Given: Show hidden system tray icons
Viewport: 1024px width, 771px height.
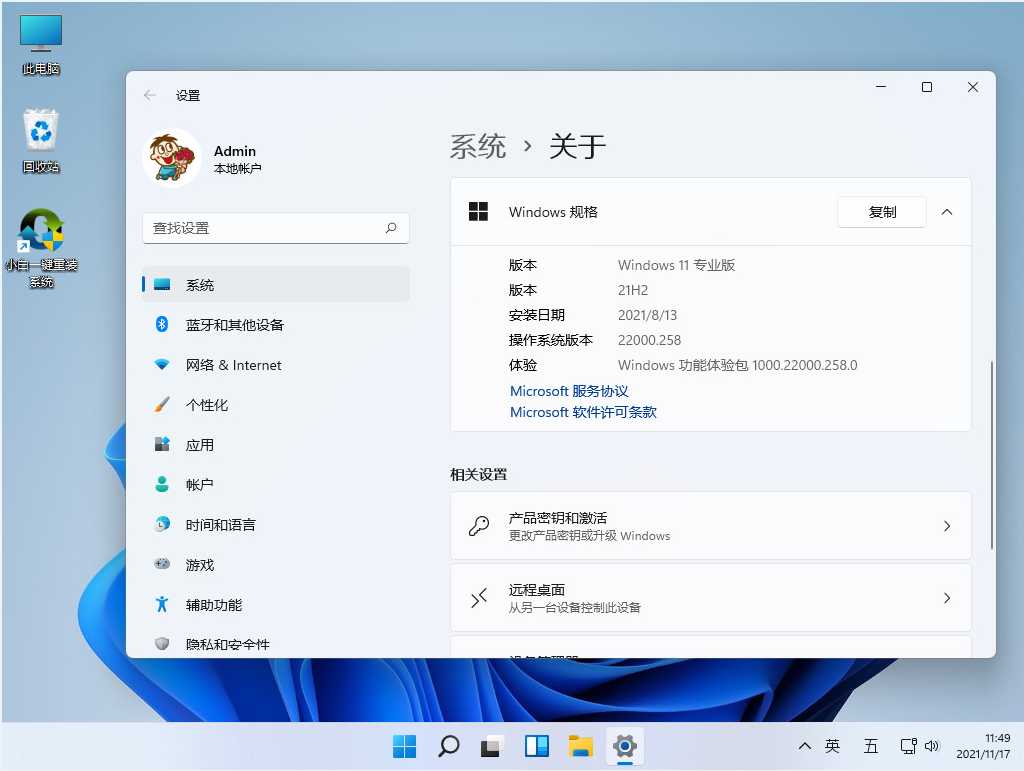Looking at the screenshot, I should point(804,746).
